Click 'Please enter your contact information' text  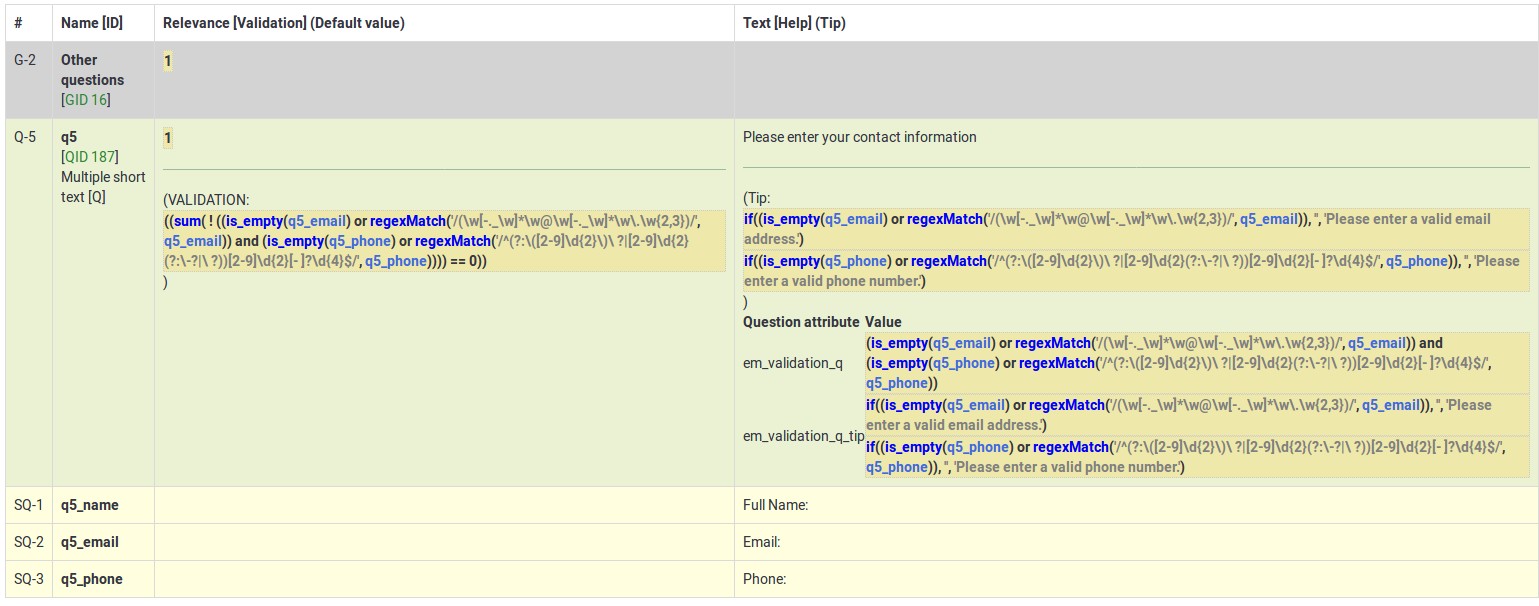(x=859, y=137)
